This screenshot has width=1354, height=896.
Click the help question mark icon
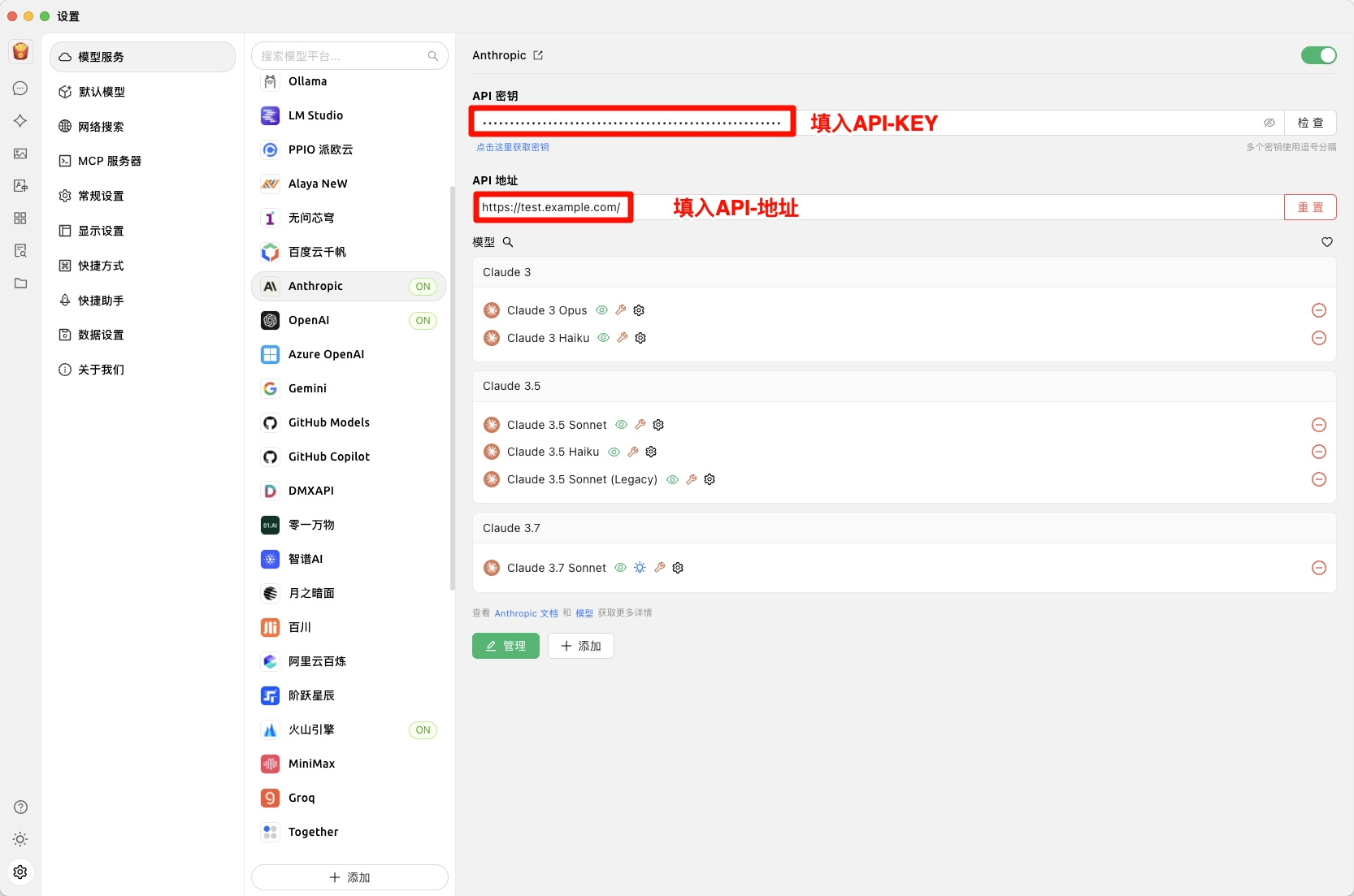point(20,807)
